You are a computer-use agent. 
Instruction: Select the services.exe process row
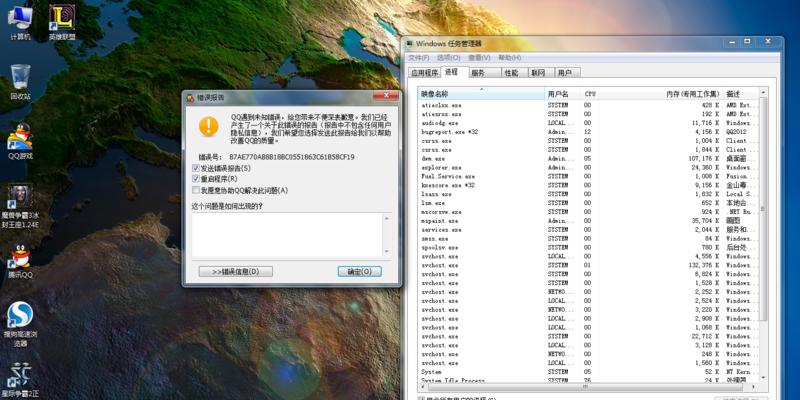pos(588,230)
